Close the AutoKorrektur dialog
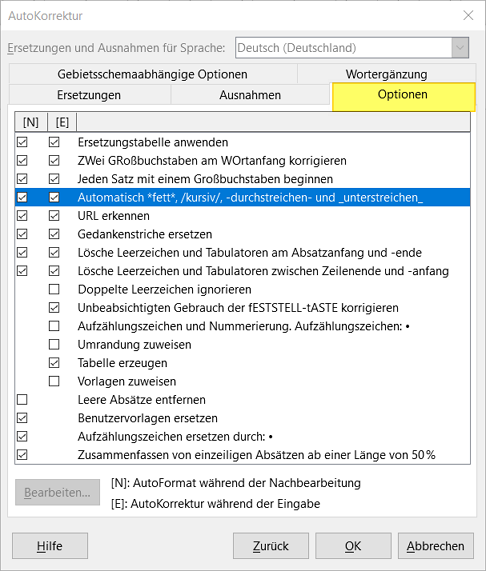The image size is (486, 571). [468, 15]
